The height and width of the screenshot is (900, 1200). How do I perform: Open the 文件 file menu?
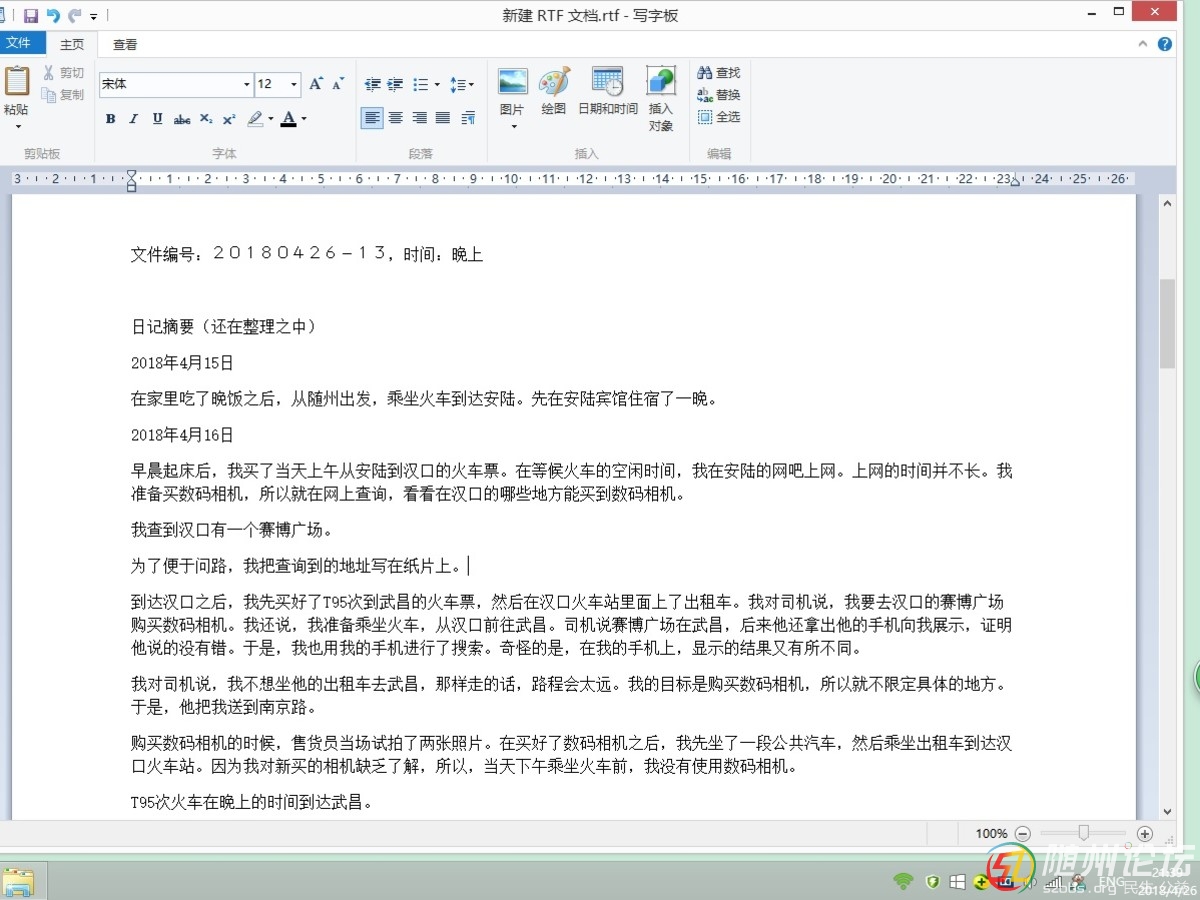(x=19, y=44)
